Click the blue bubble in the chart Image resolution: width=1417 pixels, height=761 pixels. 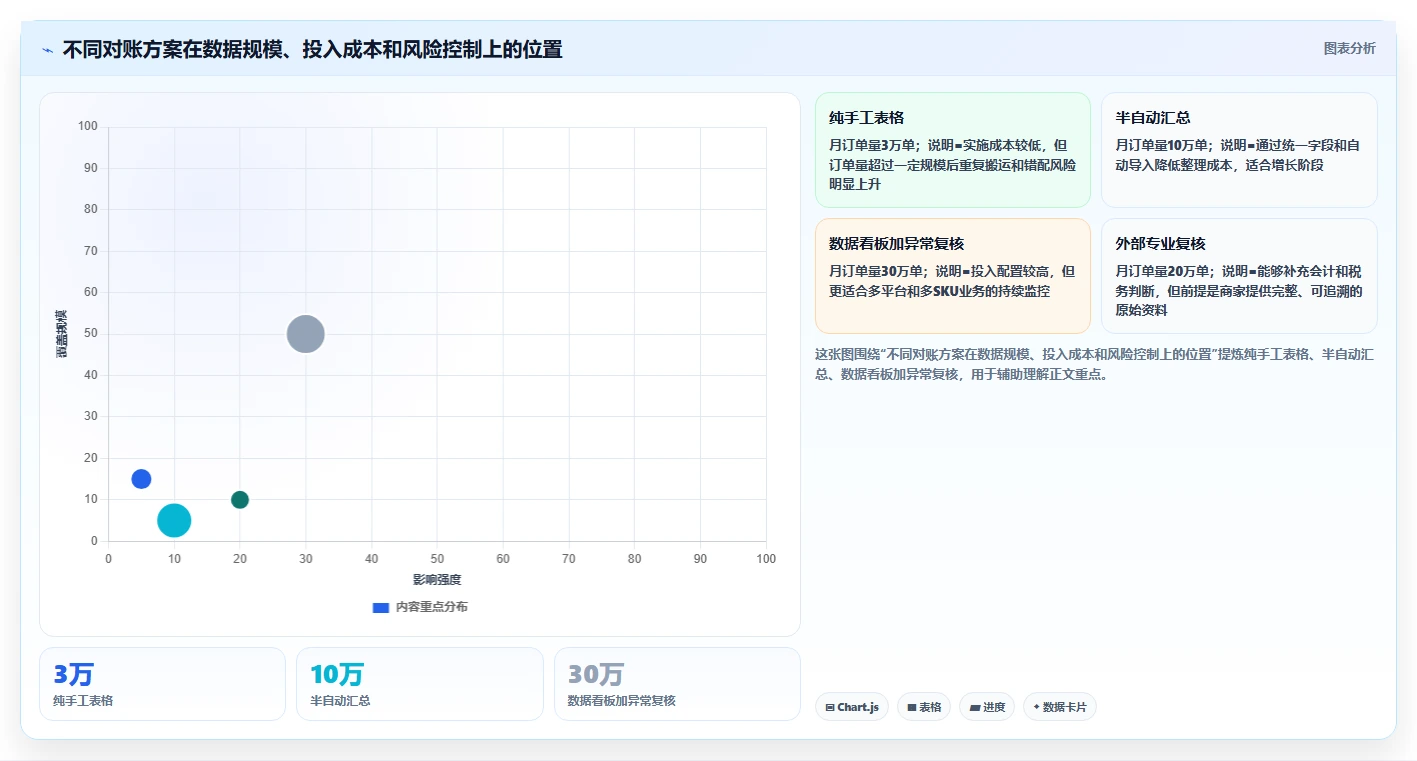[141, 479]
